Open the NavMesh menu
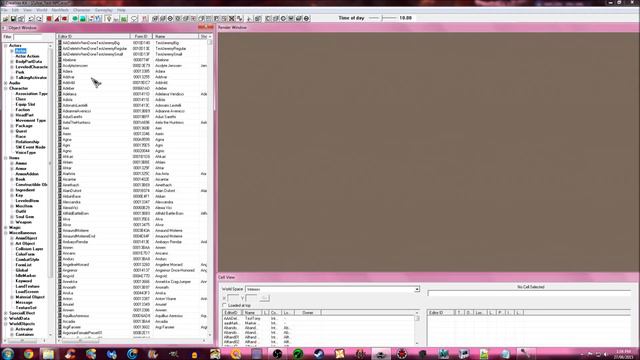This screenshot has height=360, width=640. (60, 10)
